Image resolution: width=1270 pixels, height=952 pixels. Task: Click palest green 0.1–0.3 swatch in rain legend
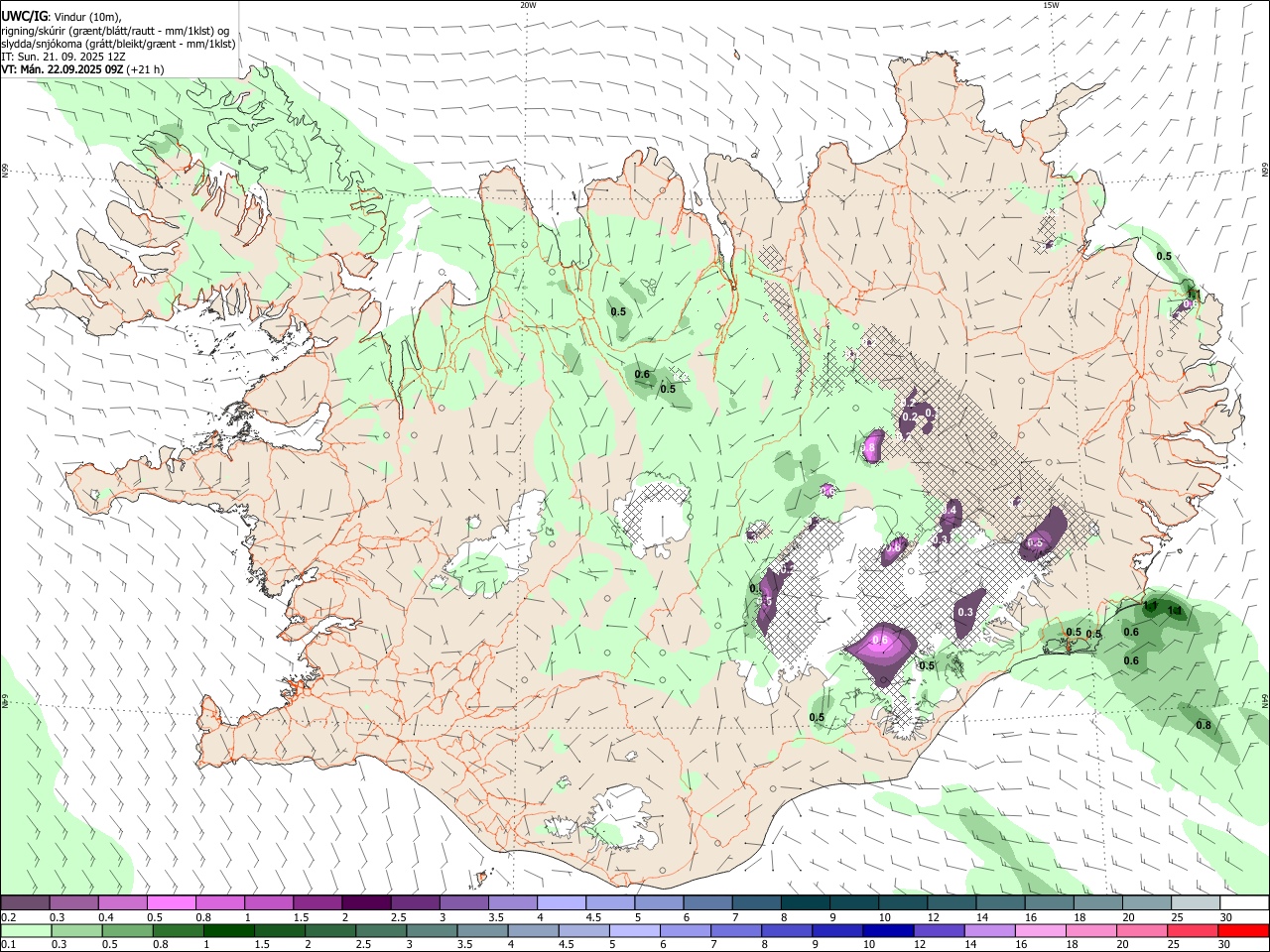click(x=26, y=930)
